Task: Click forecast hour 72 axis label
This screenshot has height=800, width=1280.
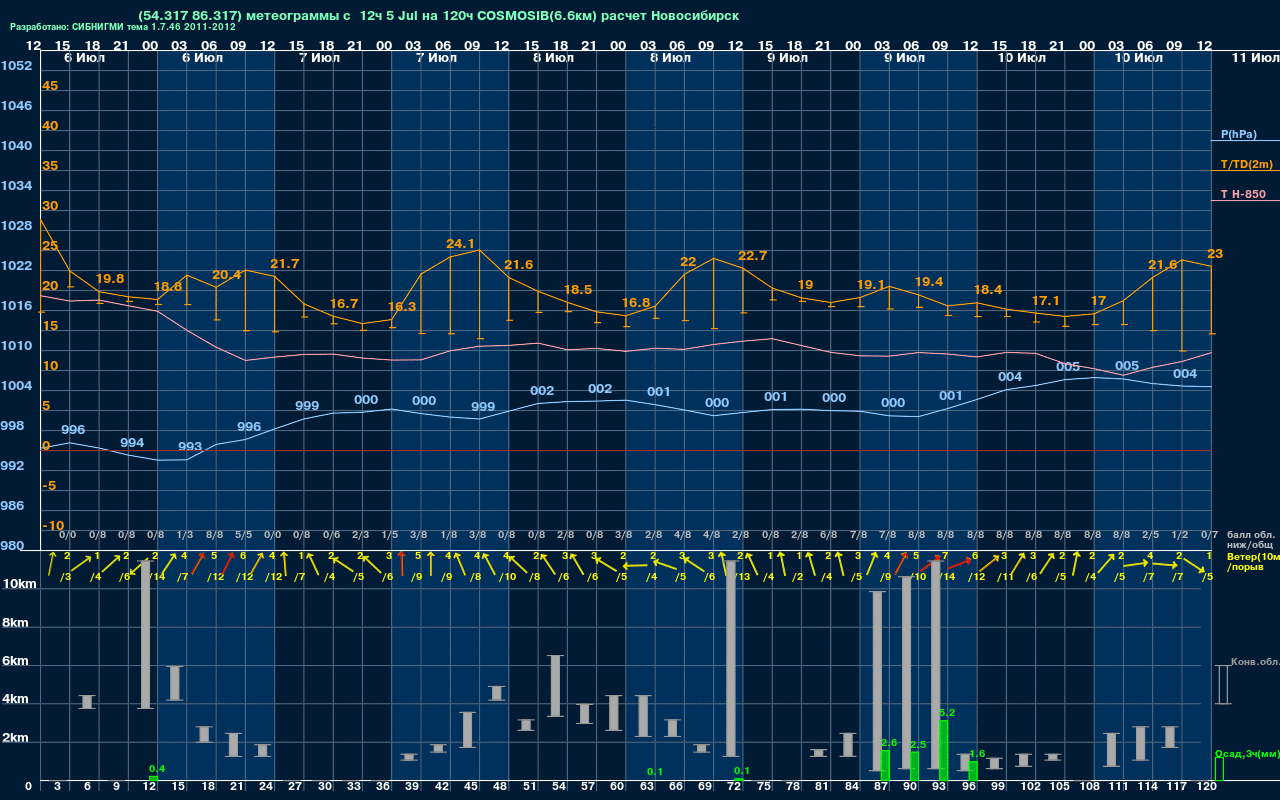Action: coord(735,788)
